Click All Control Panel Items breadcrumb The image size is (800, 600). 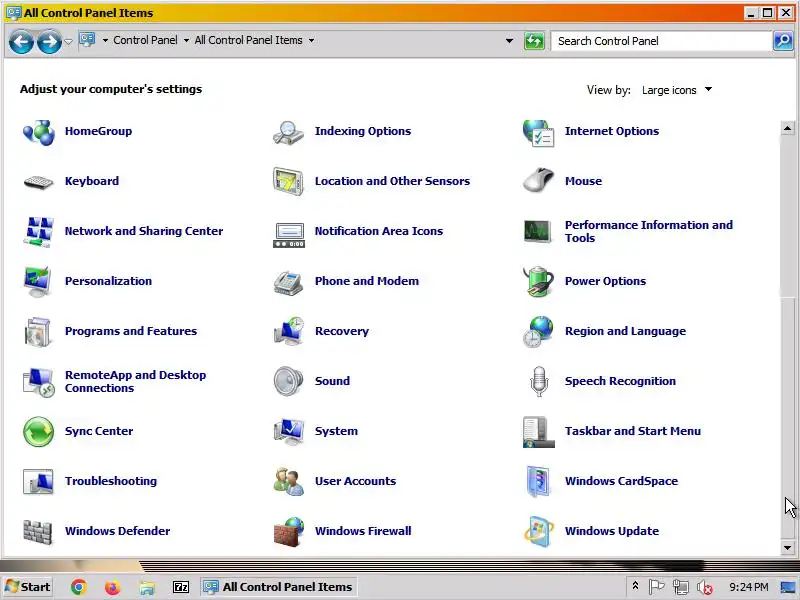[x=248, y=40]
